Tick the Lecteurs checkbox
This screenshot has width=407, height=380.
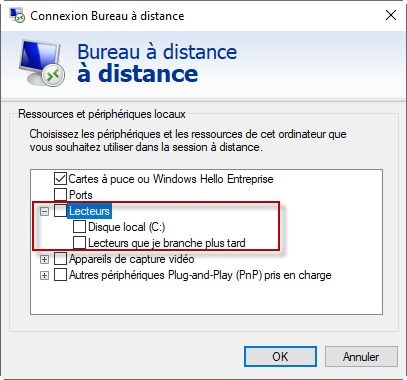coord(60,211)
